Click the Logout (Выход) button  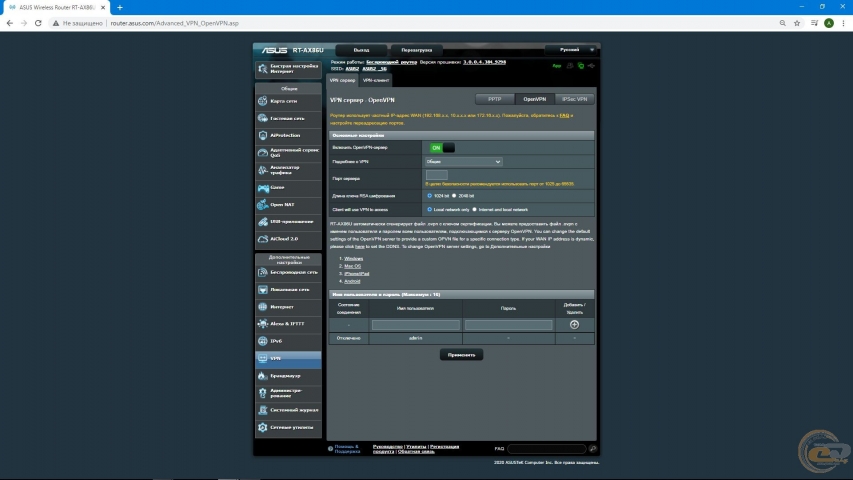coord(361,50)
